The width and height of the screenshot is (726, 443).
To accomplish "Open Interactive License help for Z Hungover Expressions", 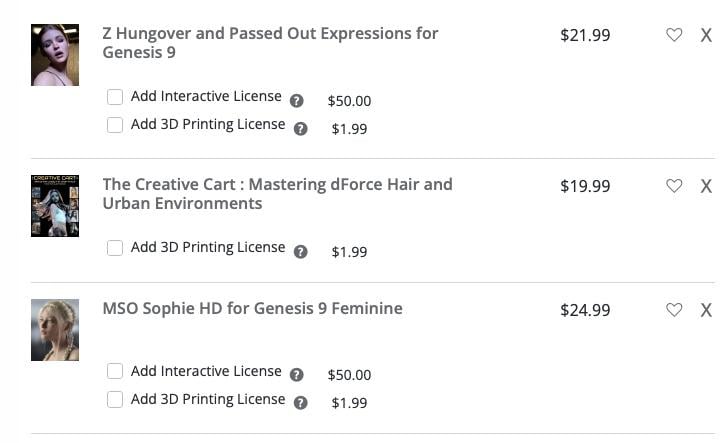I will 297,101.
